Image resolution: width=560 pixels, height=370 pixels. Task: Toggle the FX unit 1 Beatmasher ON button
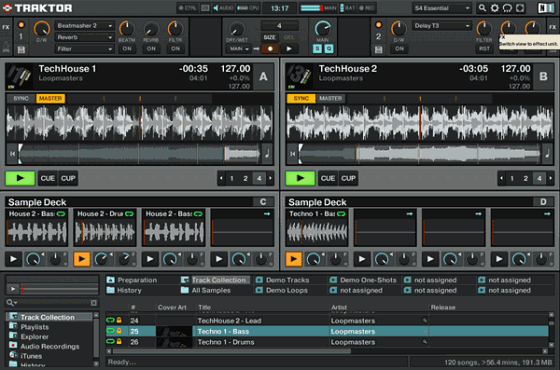coord(127,49)
